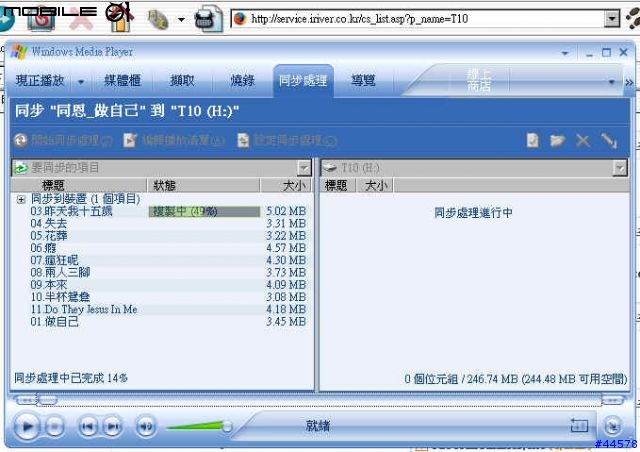Screen dimensions: 640x452
Task: Open the quick access menu arrow in title bar
Action: click(x=564, y=53)
